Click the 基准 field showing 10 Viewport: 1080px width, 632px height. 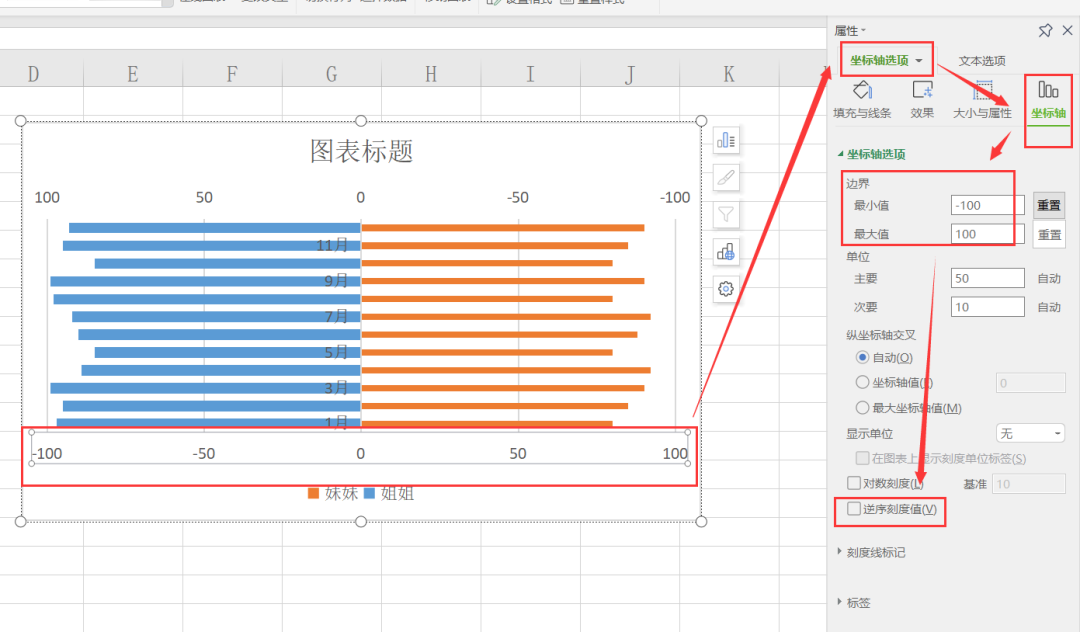tap(1030, 483)
